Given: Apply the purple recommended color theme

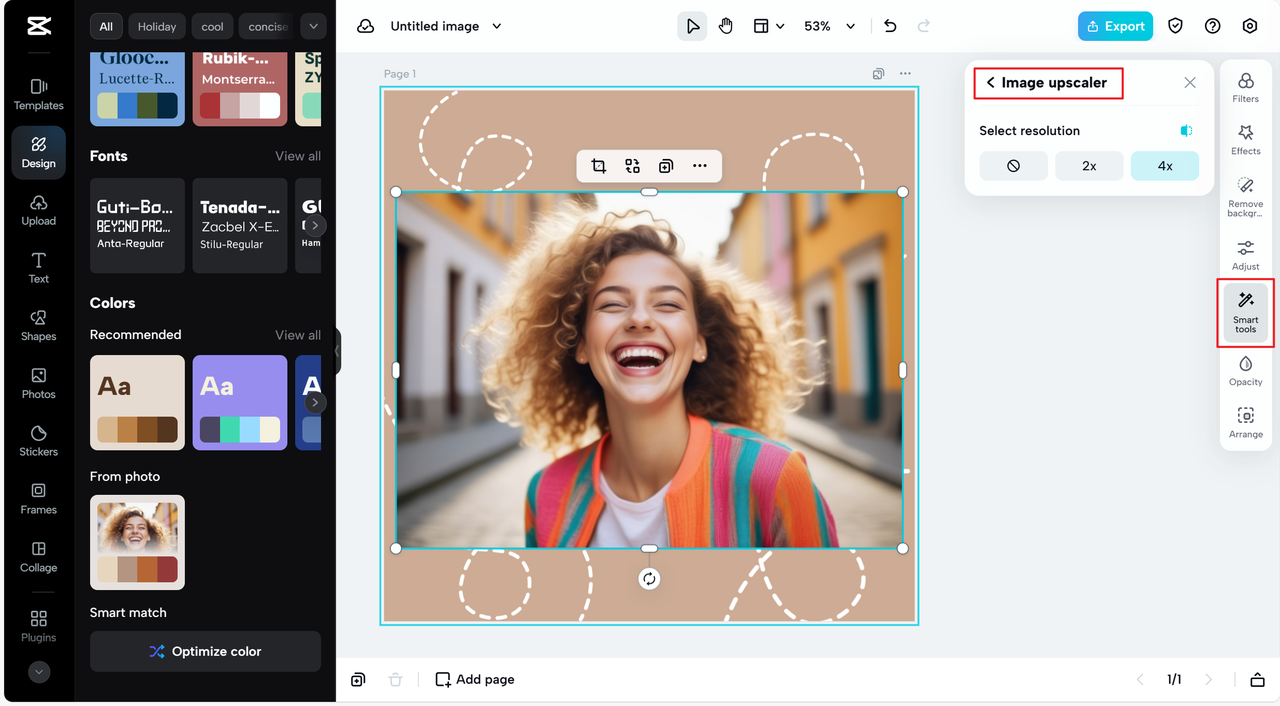Looking at the screenshot, I should coord(240,402).
